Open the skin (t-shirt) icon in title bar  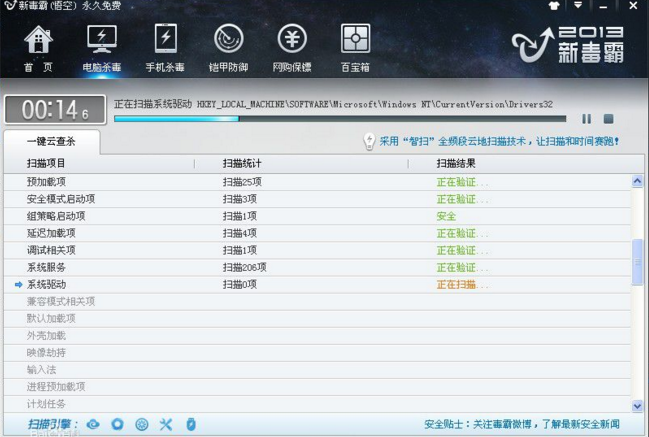click(x=554, y=6)
